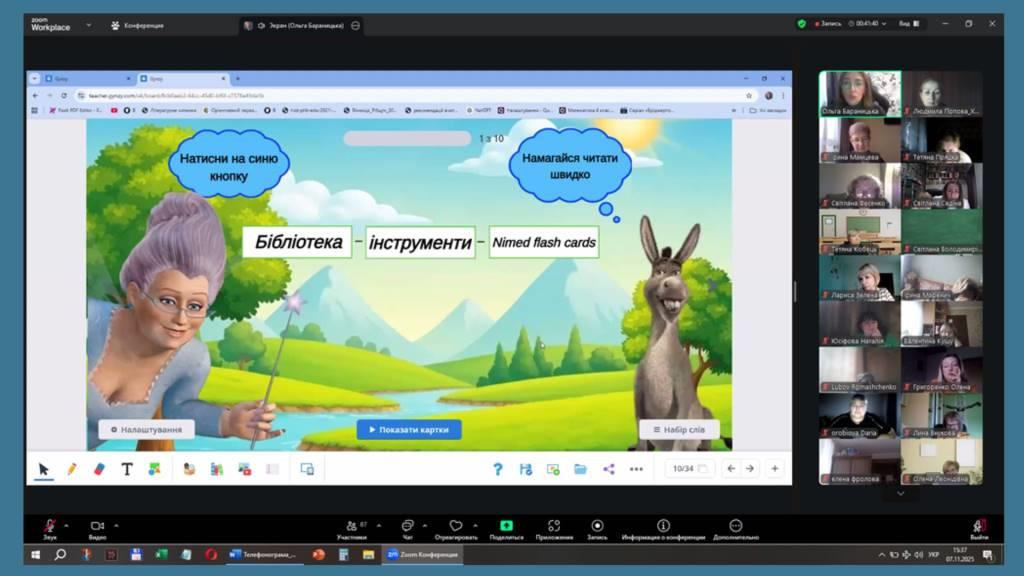
Task: Toggle the Zoom recording button
Action: point(597,526)
